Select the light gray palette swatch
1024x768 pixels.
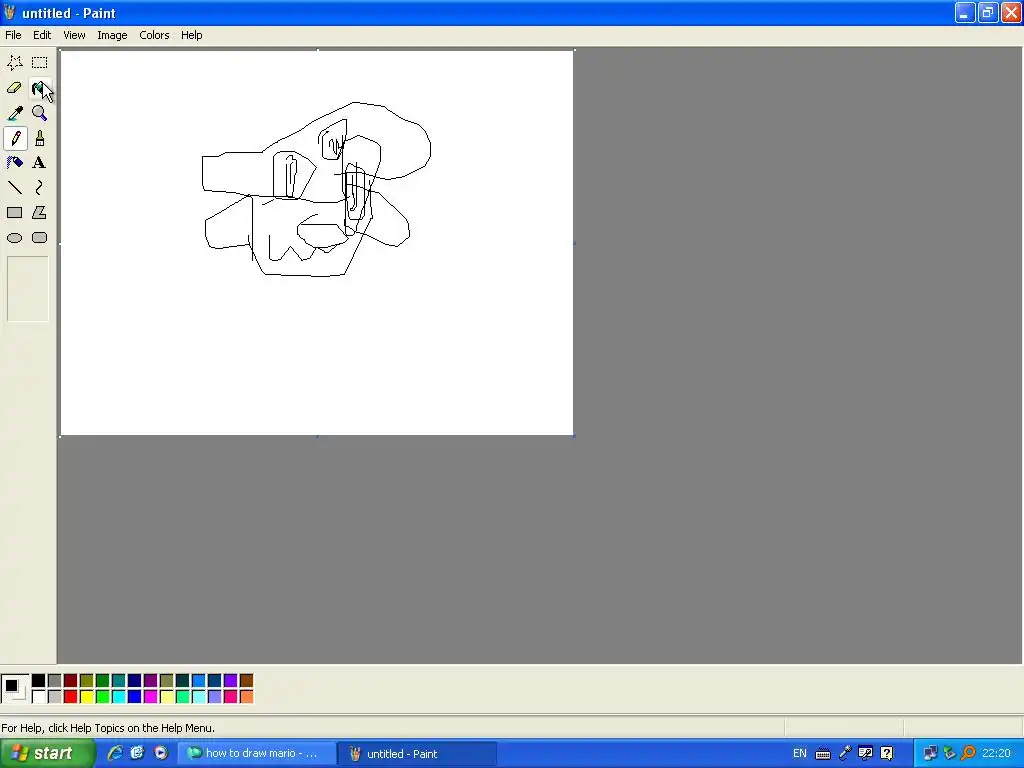(54, 697)
